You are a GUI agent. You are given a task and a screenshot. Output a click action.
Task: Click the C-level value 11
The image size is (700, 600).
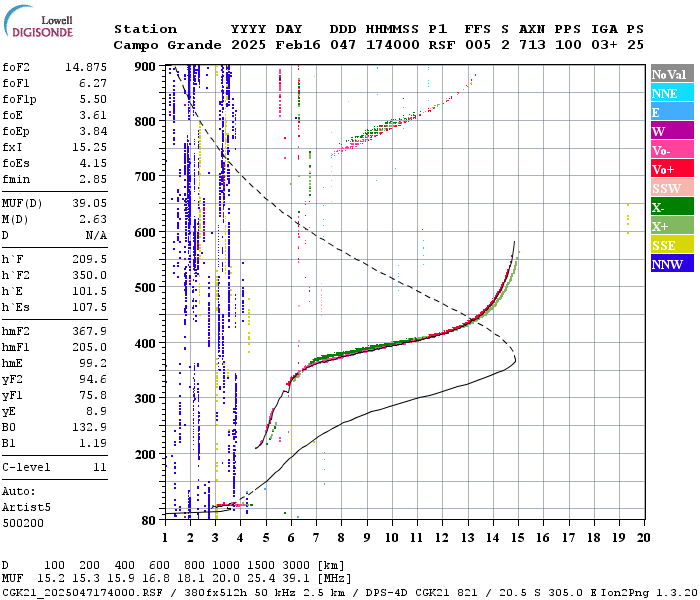pos(100,467)
